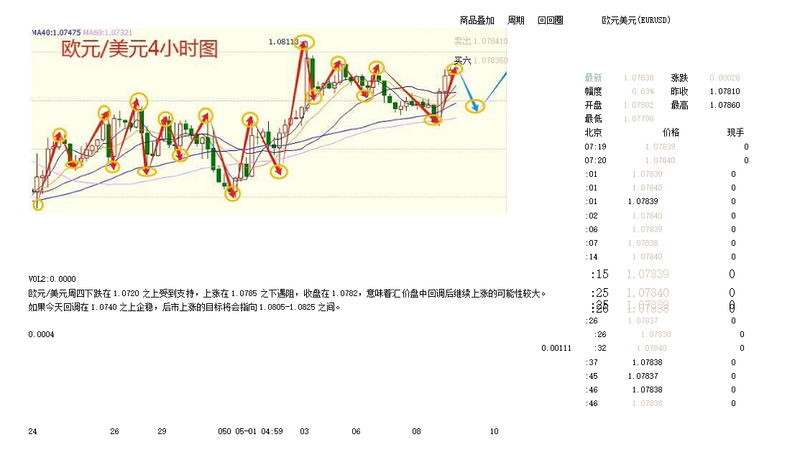Click the 29 date axis label
This screenshot has height=470, width=800.
162,431
